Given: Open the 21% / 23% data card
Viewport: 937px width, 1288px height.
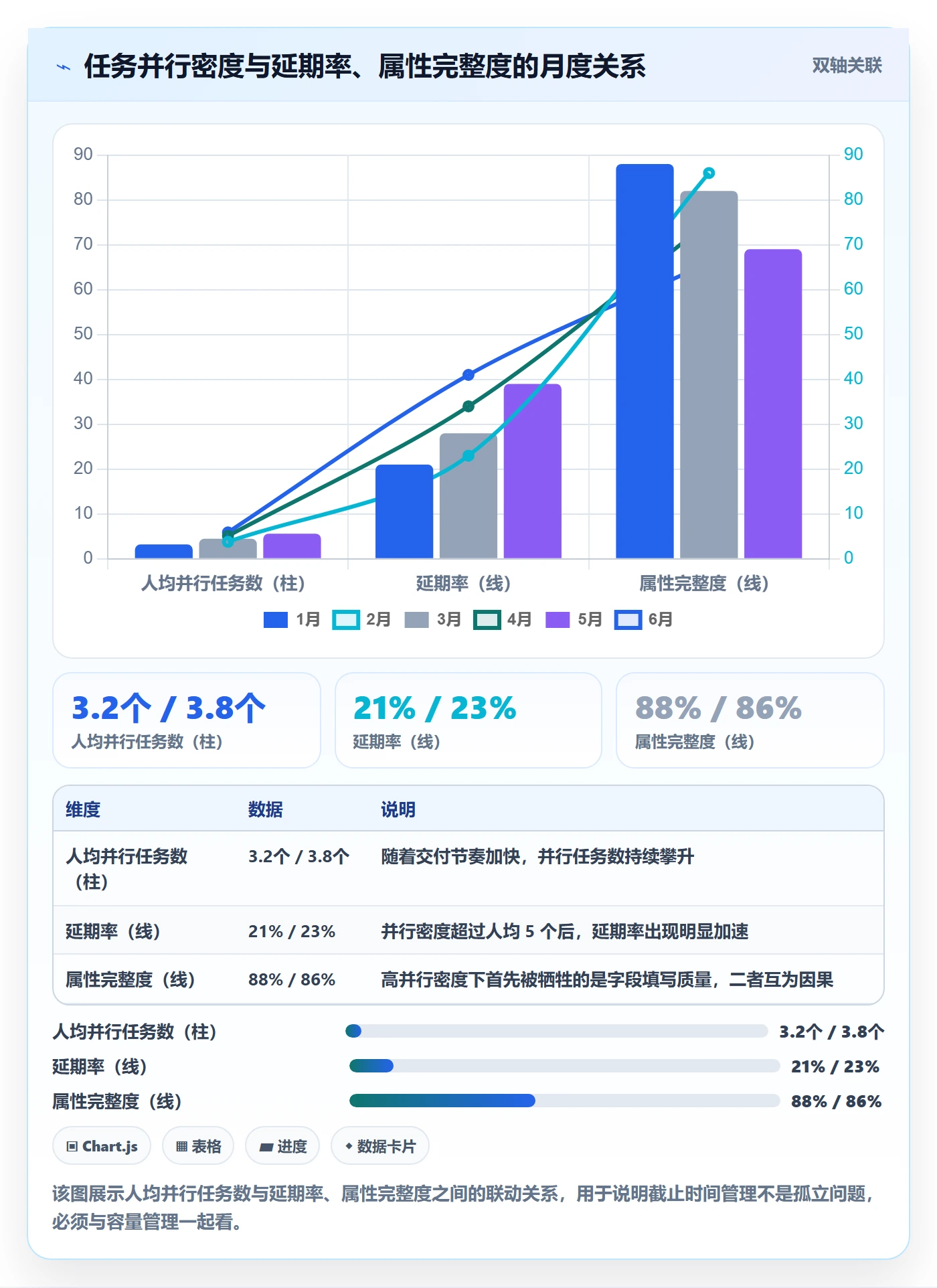Looking at the screenshot, I should click(468, 720).
